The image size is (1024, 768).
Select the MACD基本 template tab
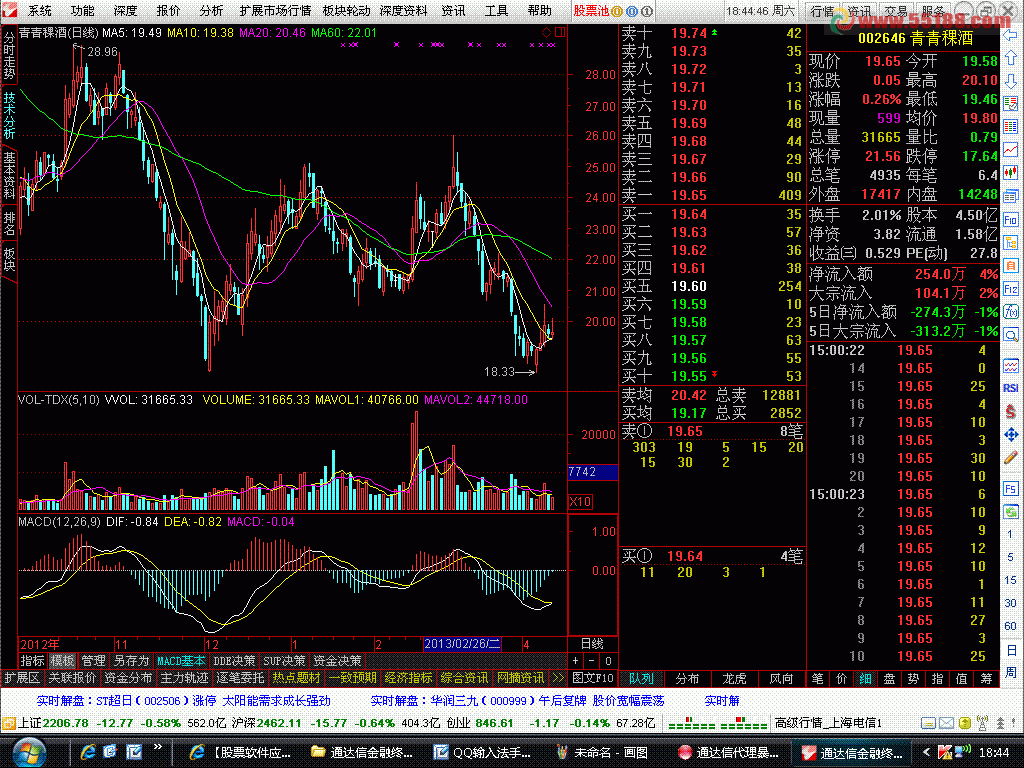pyautogui.click(x=181, y=661)
